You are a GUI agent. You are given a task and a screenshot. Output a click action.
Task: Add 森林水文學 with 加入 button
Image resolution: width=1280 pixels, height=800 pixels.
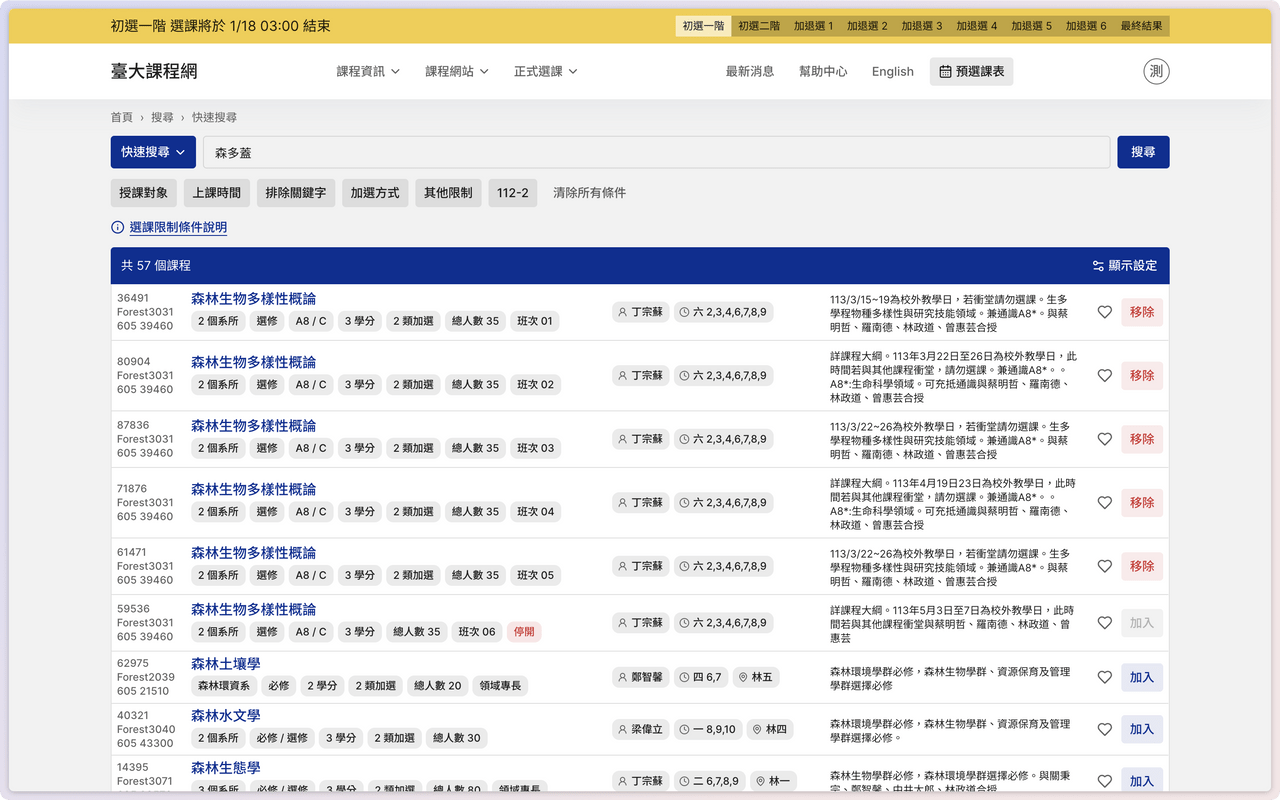tap(1142, 729)
